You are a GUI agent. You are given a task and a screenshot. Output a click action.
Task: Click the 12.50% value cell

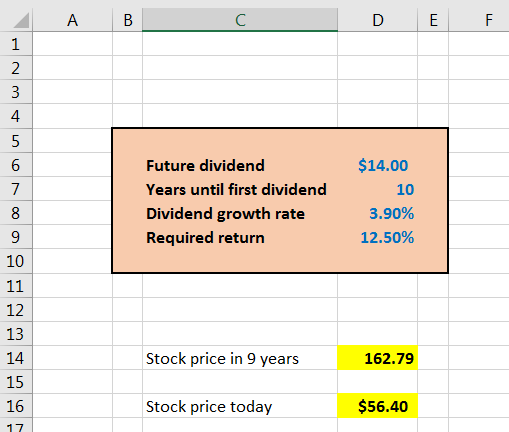coord(378,237)
